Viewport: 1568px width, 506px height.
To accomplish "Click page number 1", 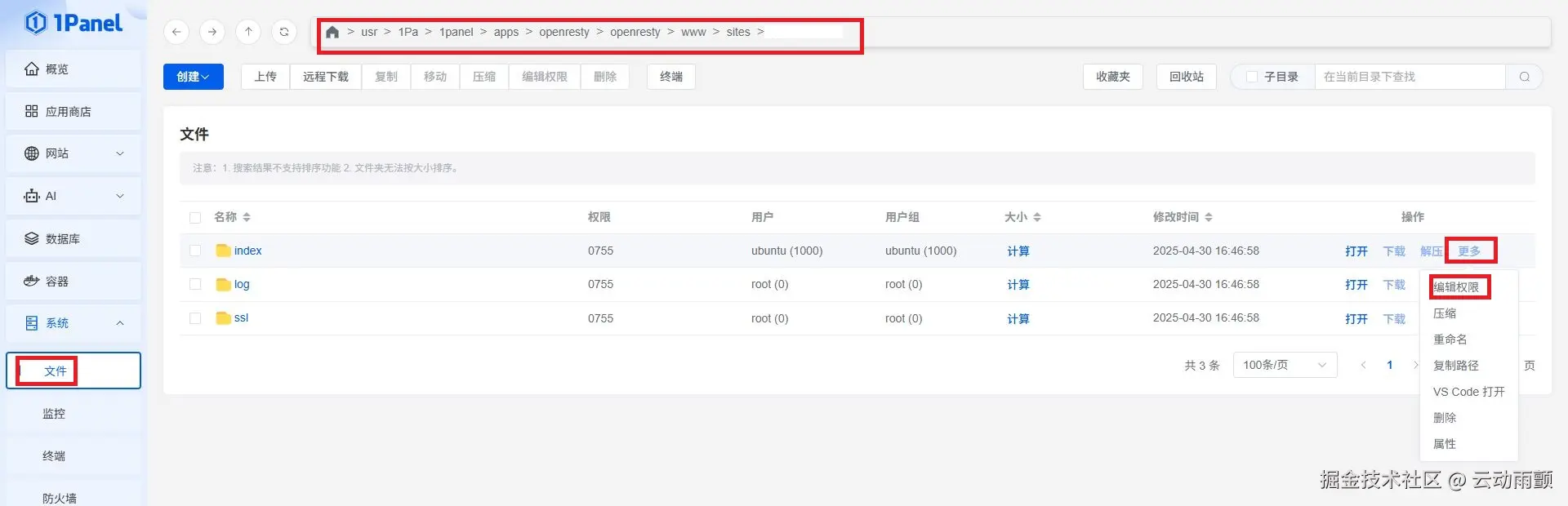I will click(1389, 365).
